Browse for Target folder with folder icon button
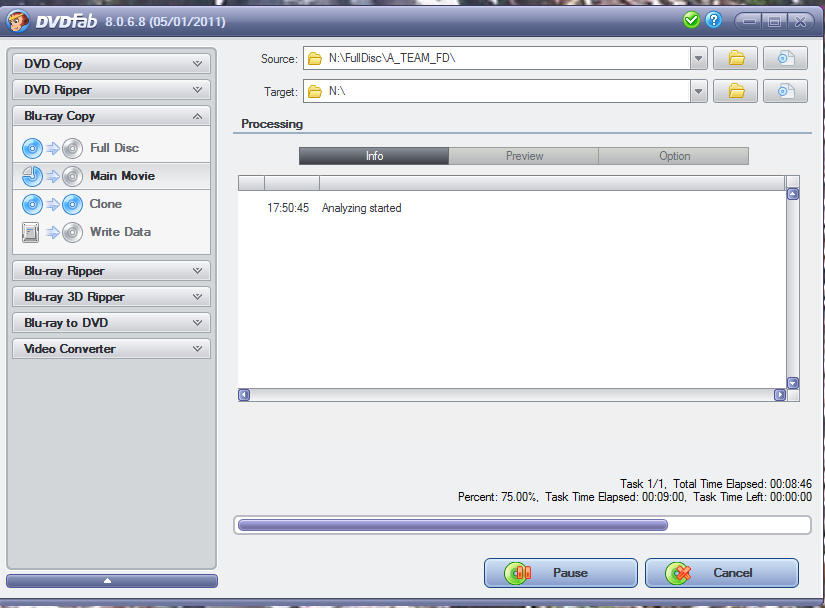The image size is (825, 608). [x=735, y=92]
